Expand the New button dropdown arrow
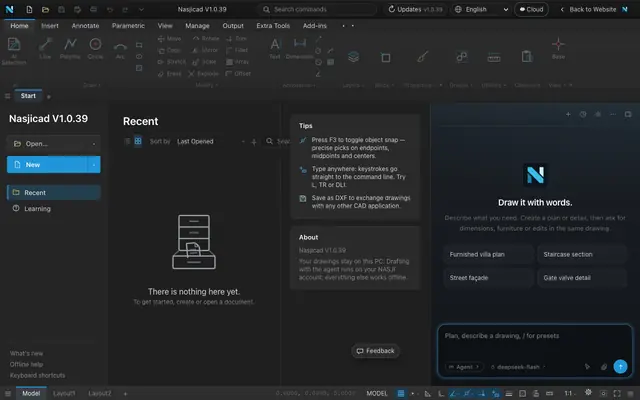The width and height of the screenshot is (640, 400). click(94, 164)
